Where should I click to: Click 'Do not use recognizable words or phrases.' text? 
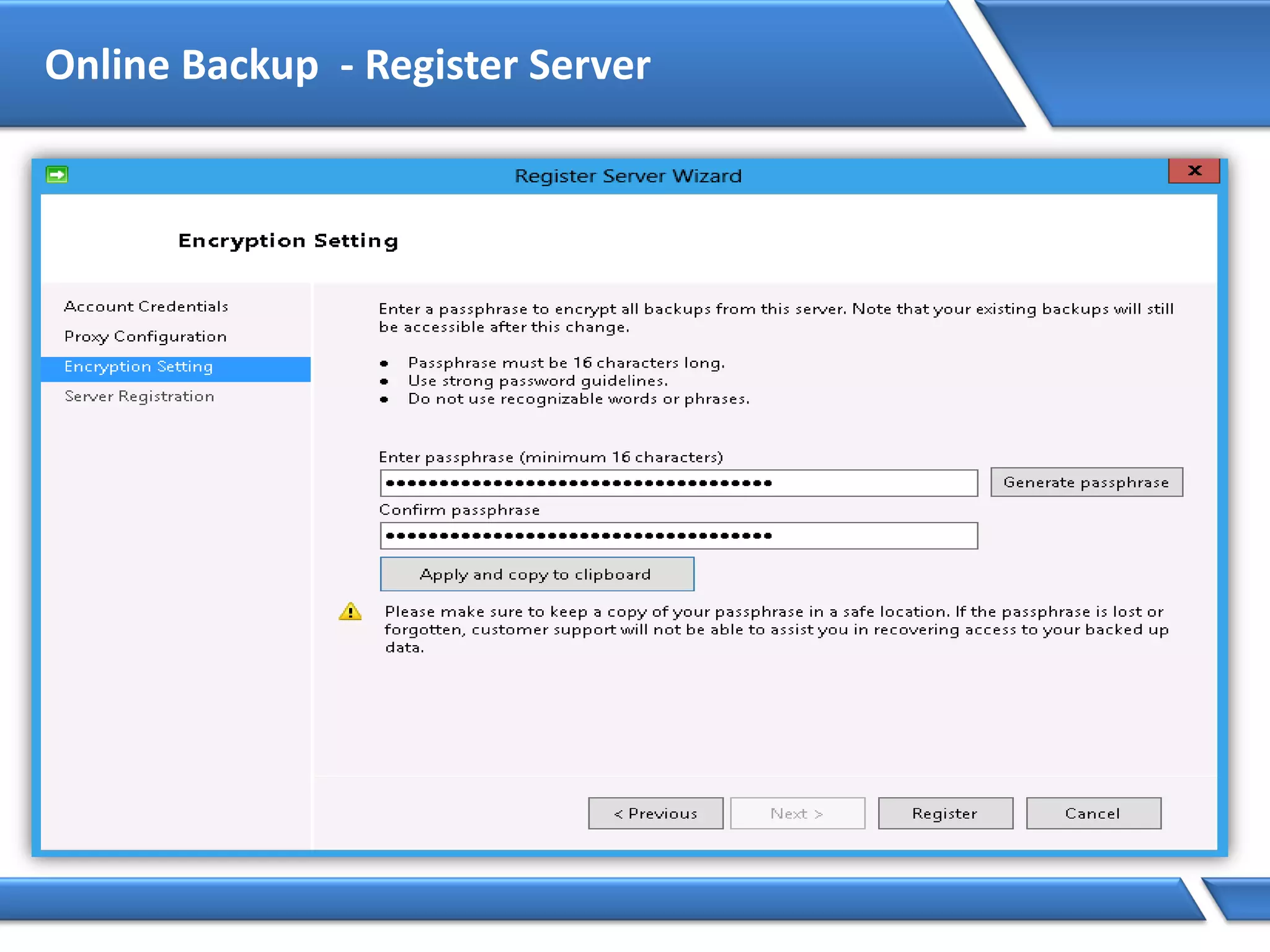click(579, 399)
